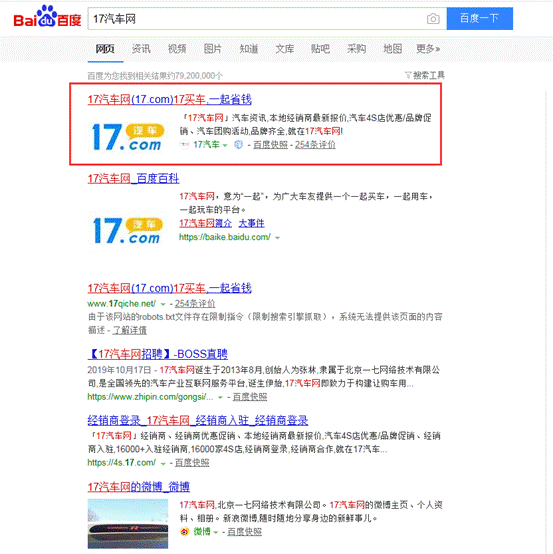Viewport: 553px width, 554px height.
Task: Click the Weibo logo icon
Action: pyautogui.click(x=184, y=532)
